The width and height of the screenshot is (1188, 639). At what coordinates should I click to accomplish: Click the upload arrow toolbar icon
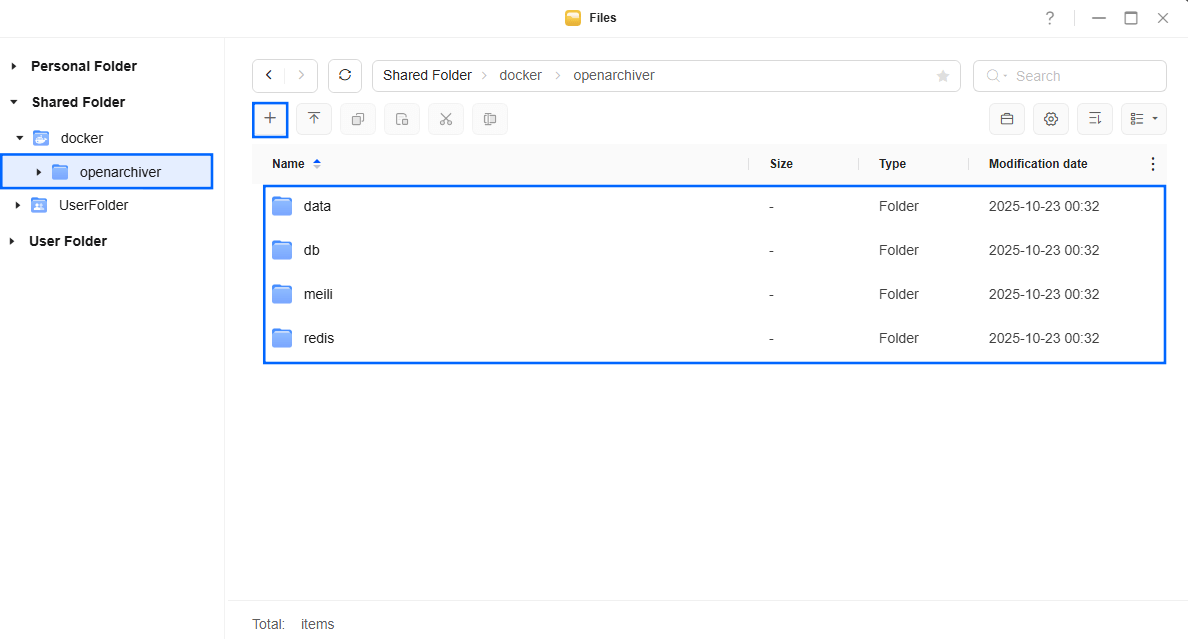pyautogui.click(x=314, y=119)
